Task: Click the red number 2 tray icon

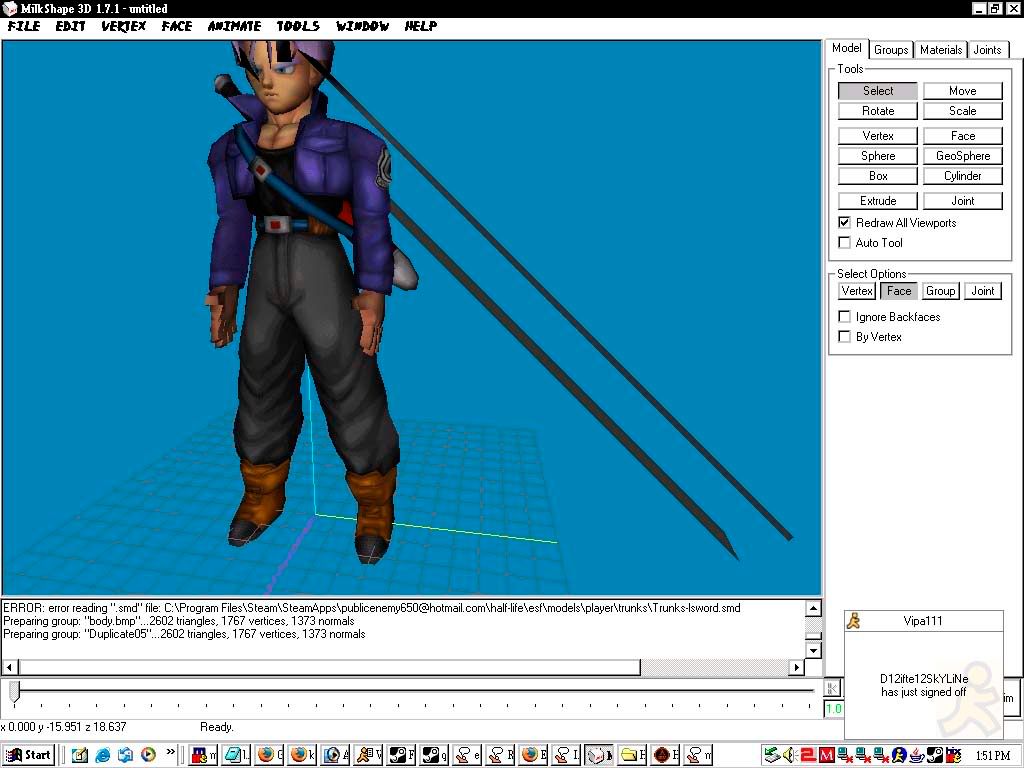Action: [x=808, y=755]
